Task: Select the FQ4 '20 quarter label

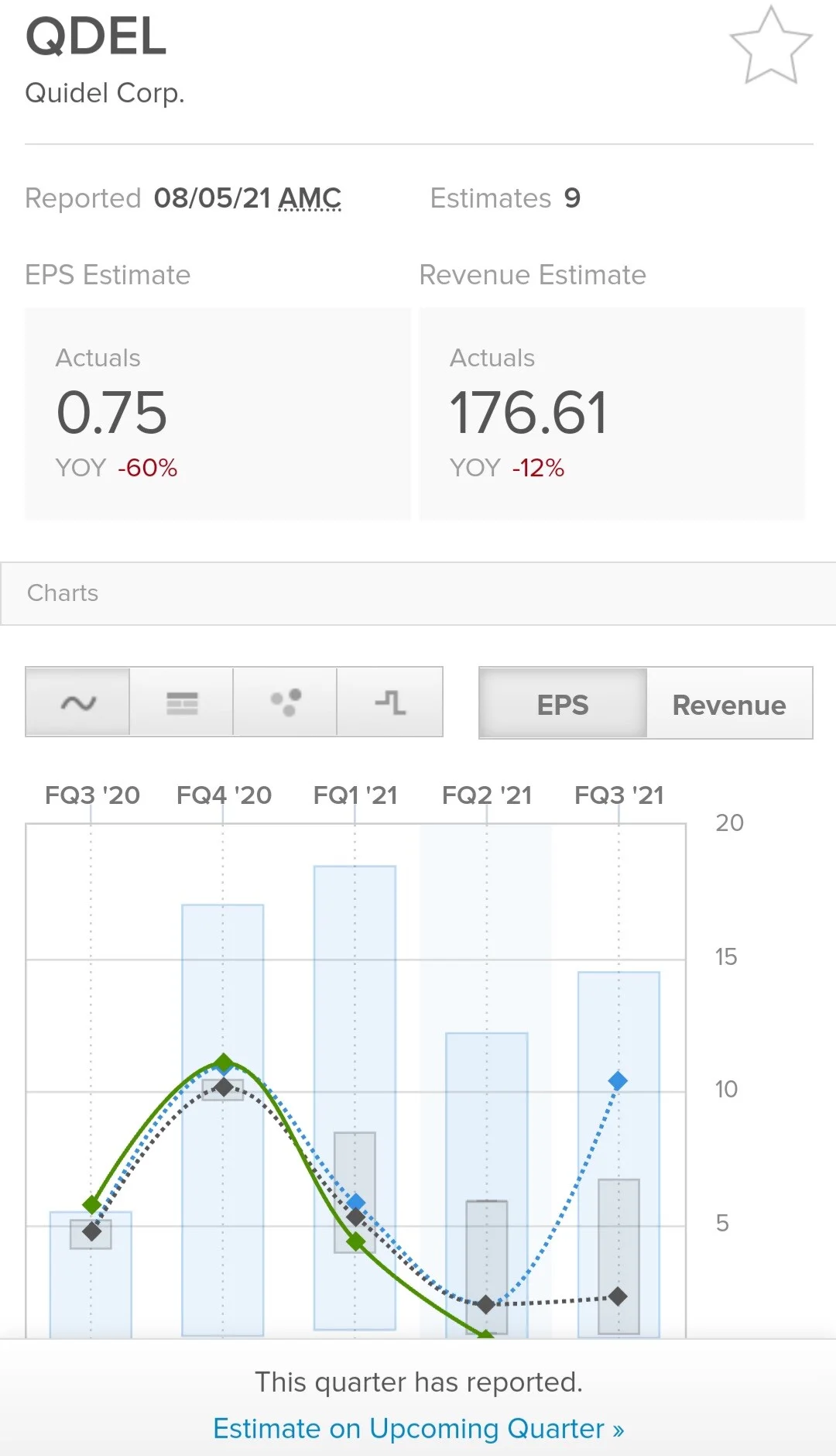Action: (224, 795)
